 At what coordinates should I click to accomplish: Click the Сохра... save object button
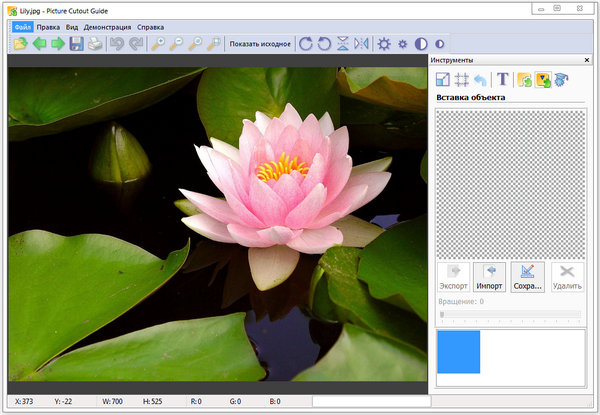[527, 277]
